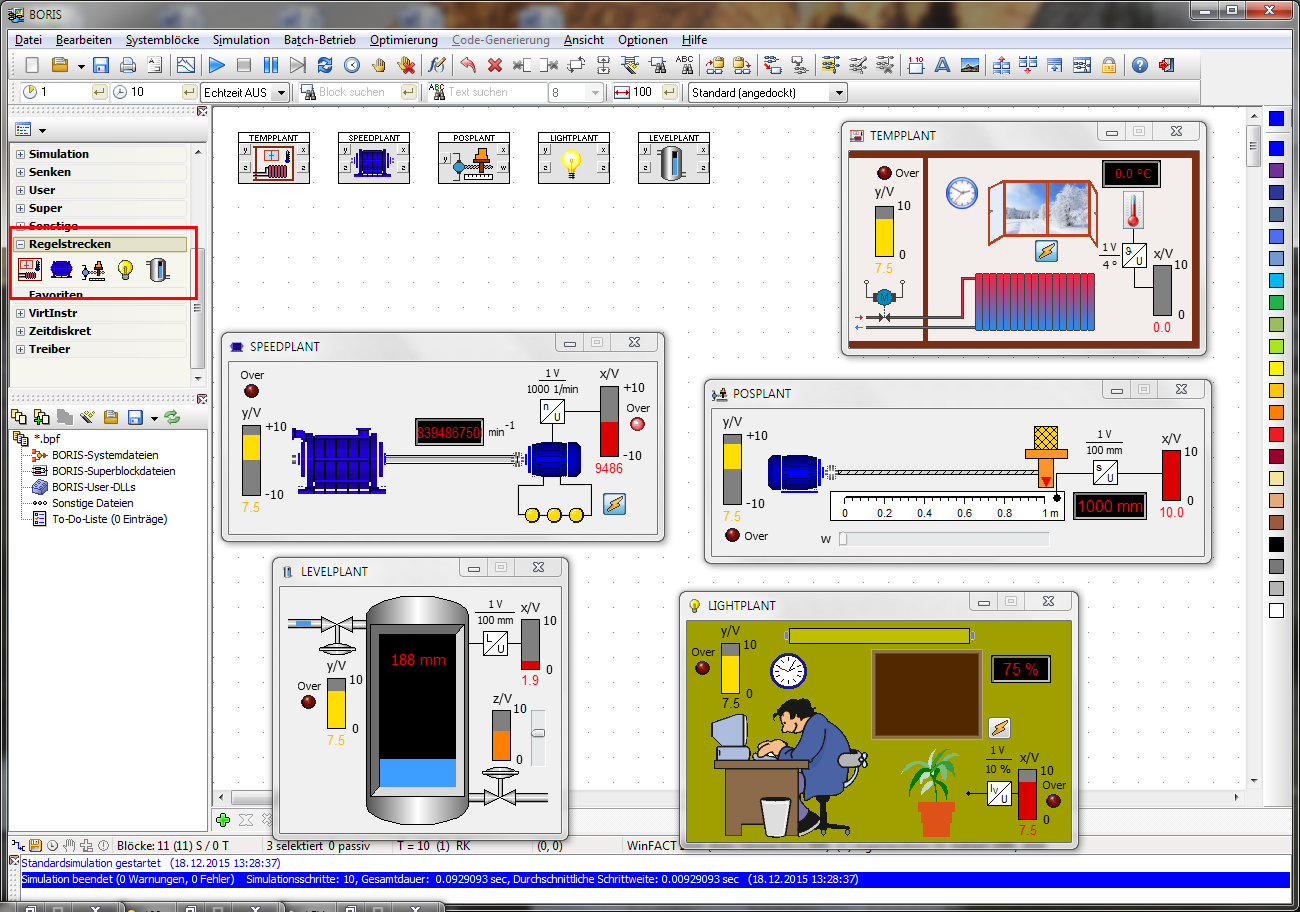Open the f(x) function editor icon
The image size is (1300, 912).
pyautogui.click(x=436, y=65)
